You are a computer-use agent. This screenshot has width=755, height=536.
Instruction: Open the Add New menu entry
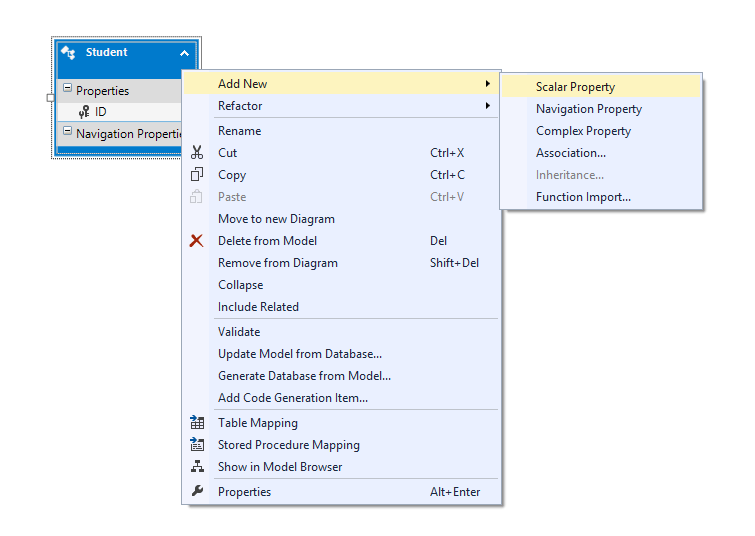341,84
